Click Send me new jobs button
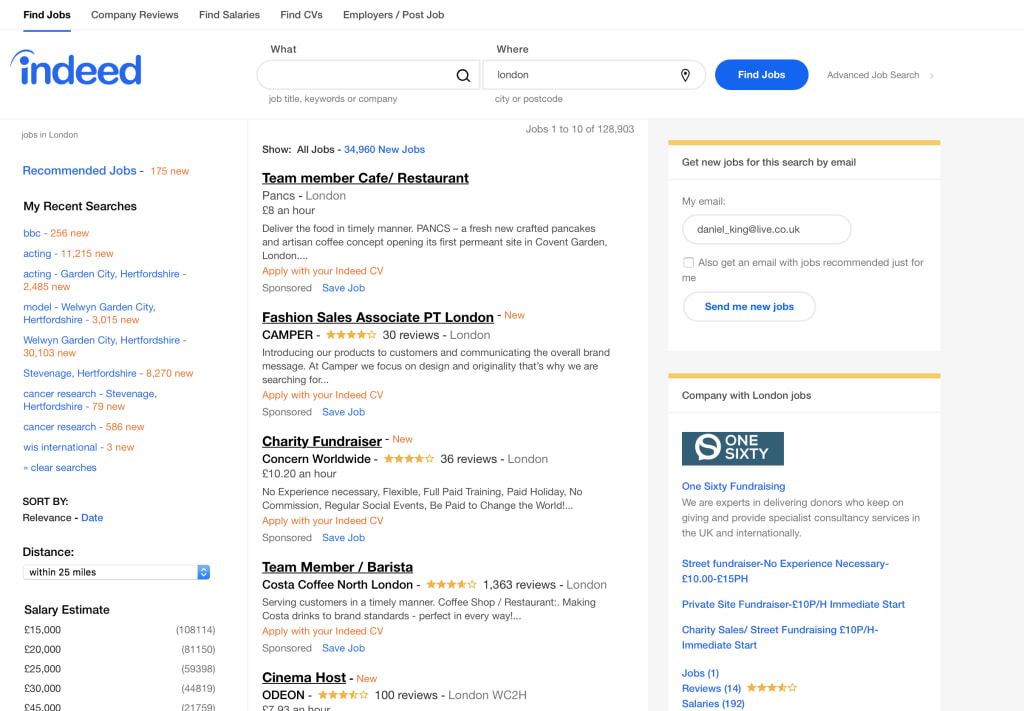The height and width of the screenshot is (711, 1024). tap(749, 307)
